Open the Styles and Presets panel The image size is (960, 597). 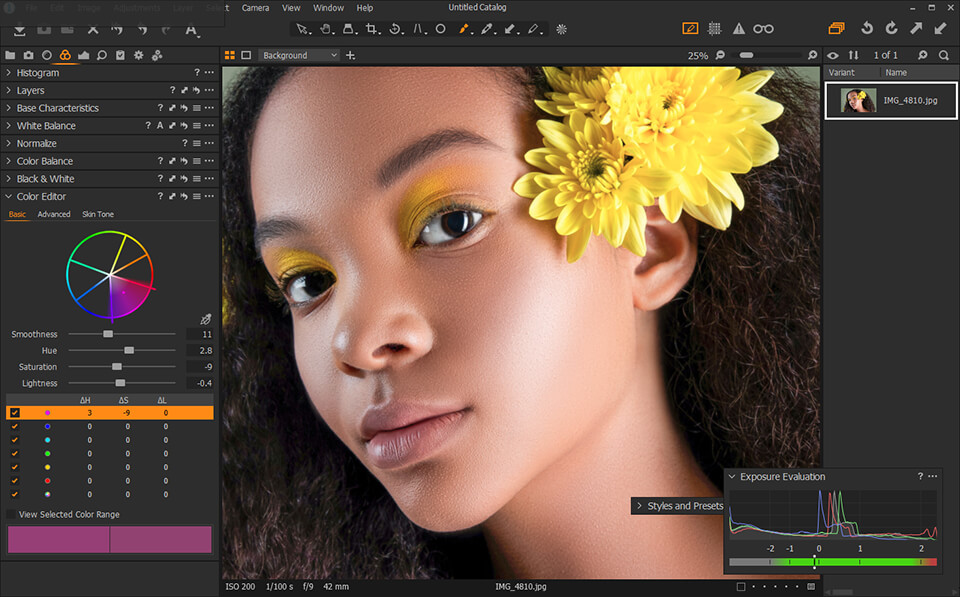tap(678, 506)
